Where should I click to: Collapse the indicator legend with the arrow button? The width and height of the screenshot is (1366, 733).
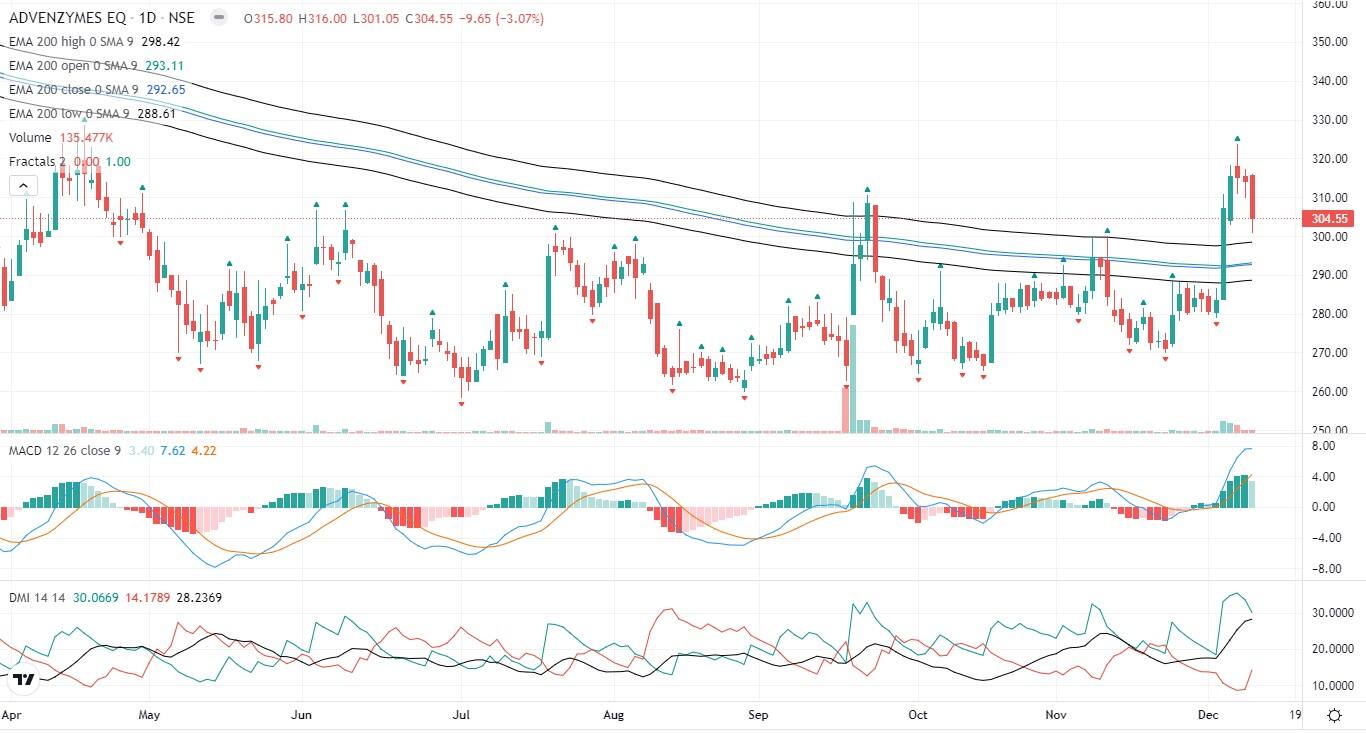pyautogui.click(x=23, y=185)
